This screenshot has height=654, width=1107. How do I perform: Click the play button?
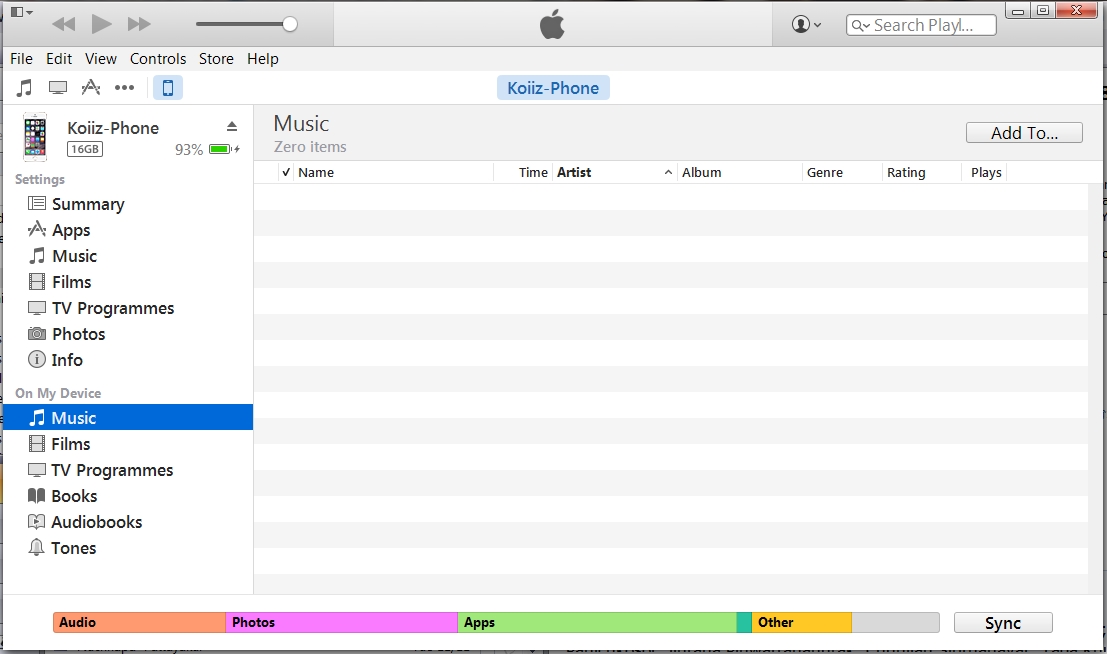[102, 24]
